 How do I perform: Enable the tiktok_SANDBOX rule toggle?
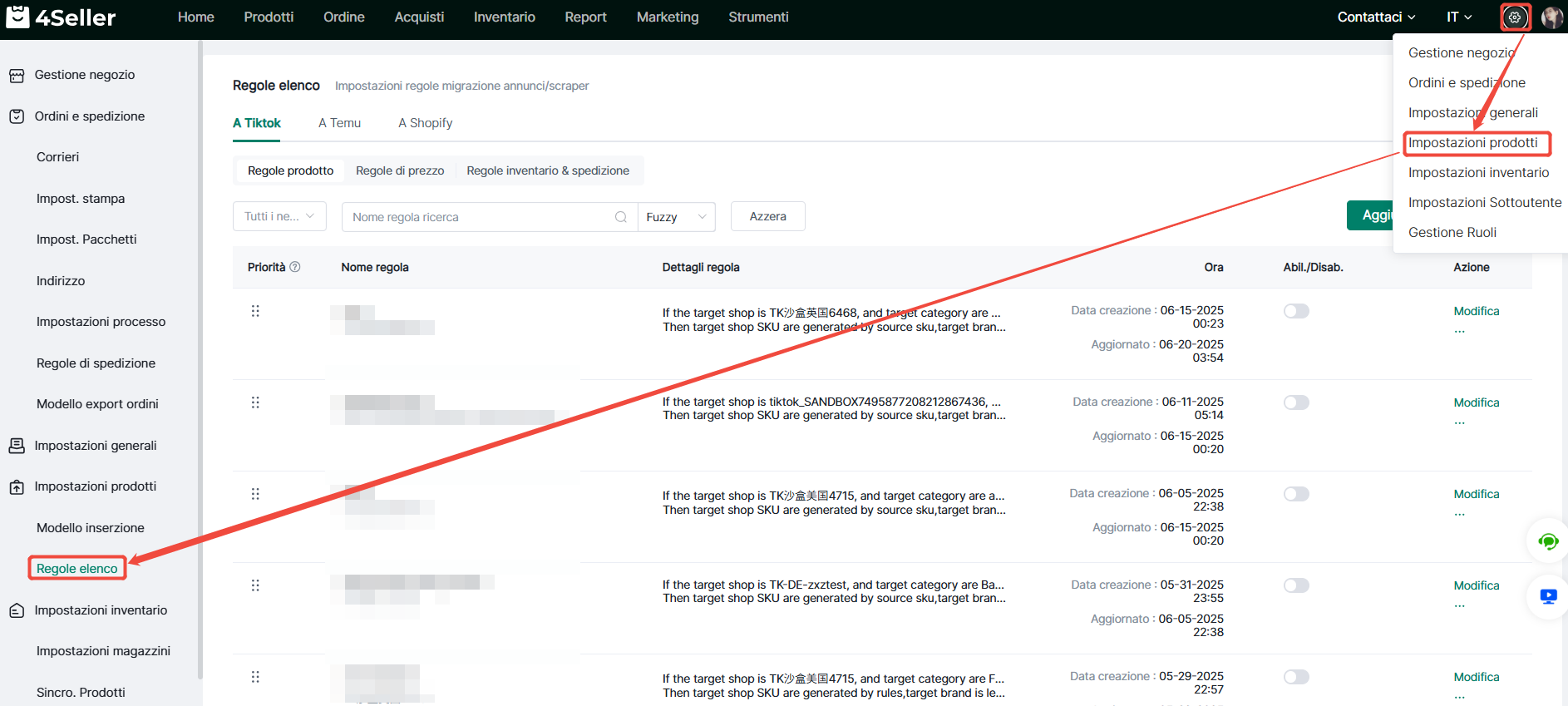pos(1296,402)
